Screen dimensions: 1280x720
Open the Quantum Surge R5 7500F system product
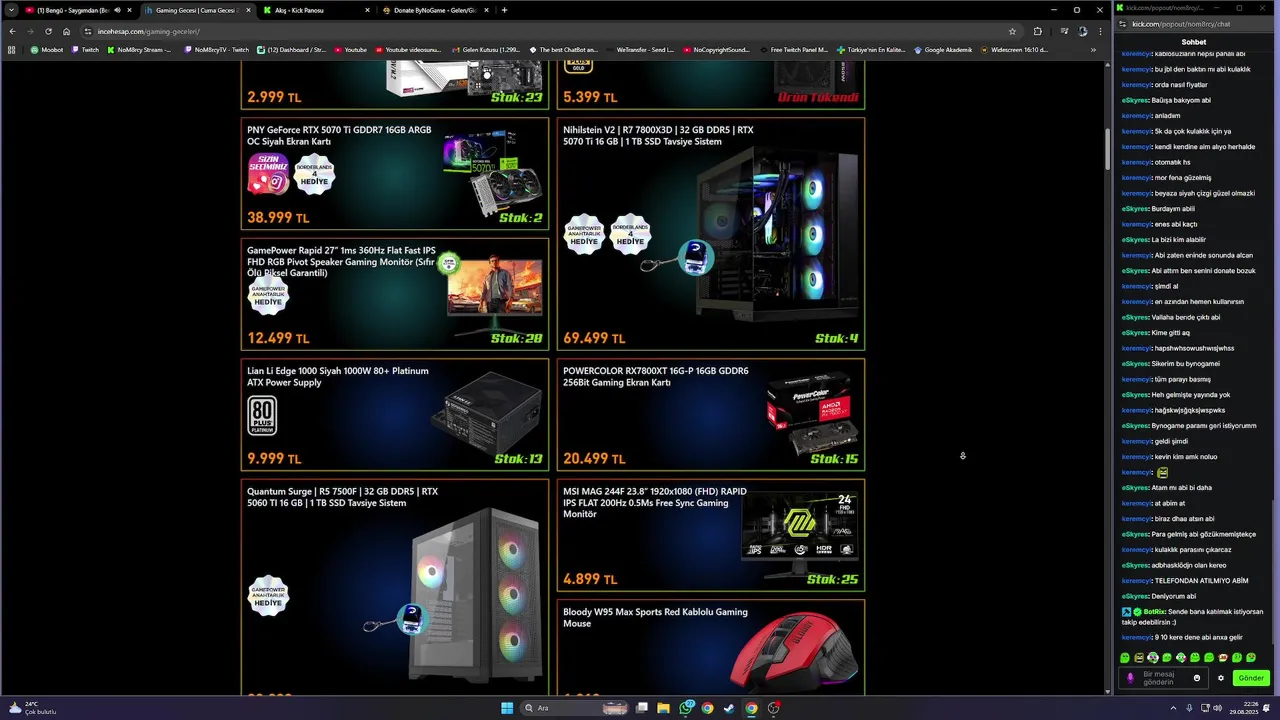(x=395, y=587)
